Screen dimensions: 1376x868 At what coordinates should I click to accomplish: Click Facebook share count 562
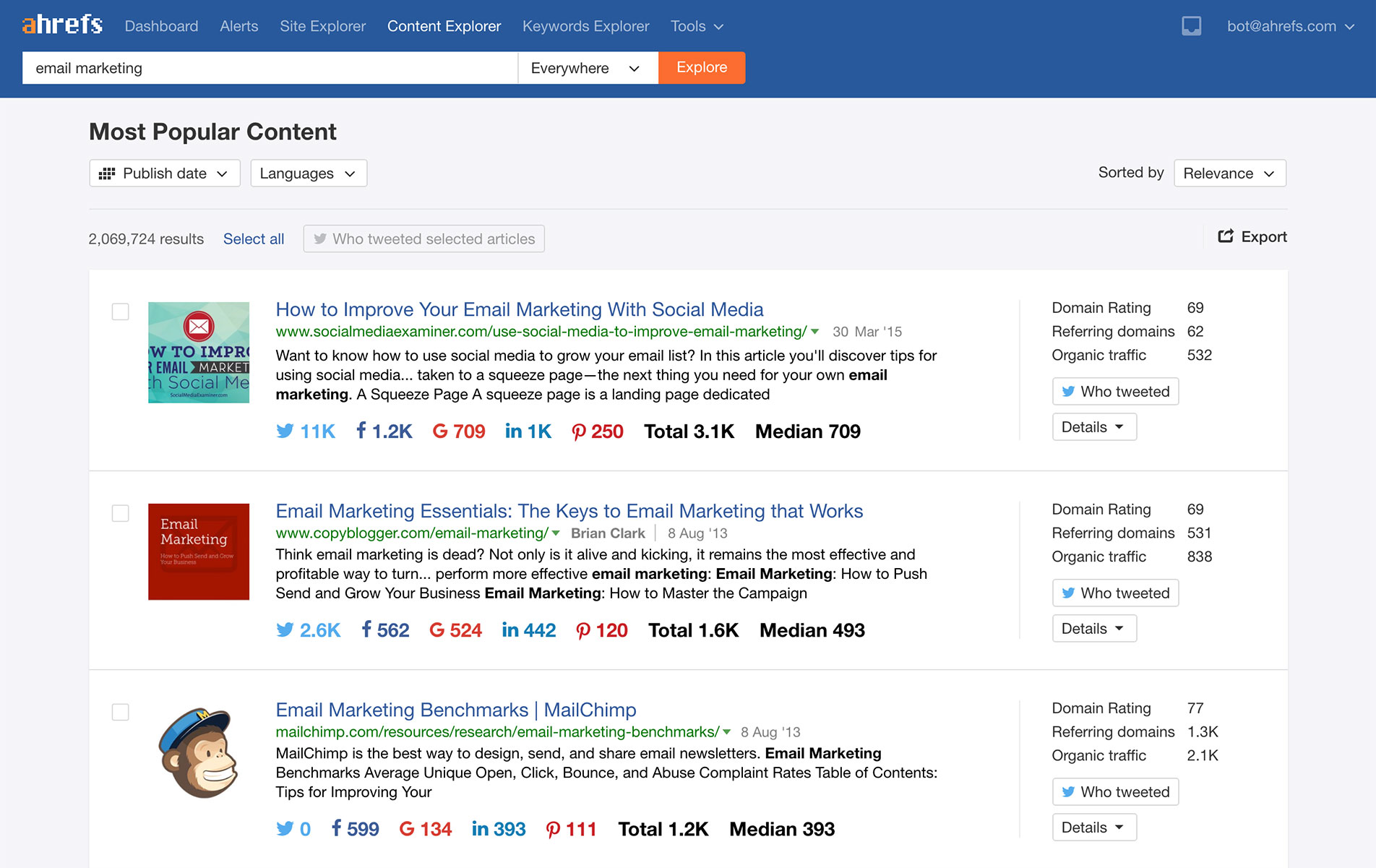click(x=385, y=630)
